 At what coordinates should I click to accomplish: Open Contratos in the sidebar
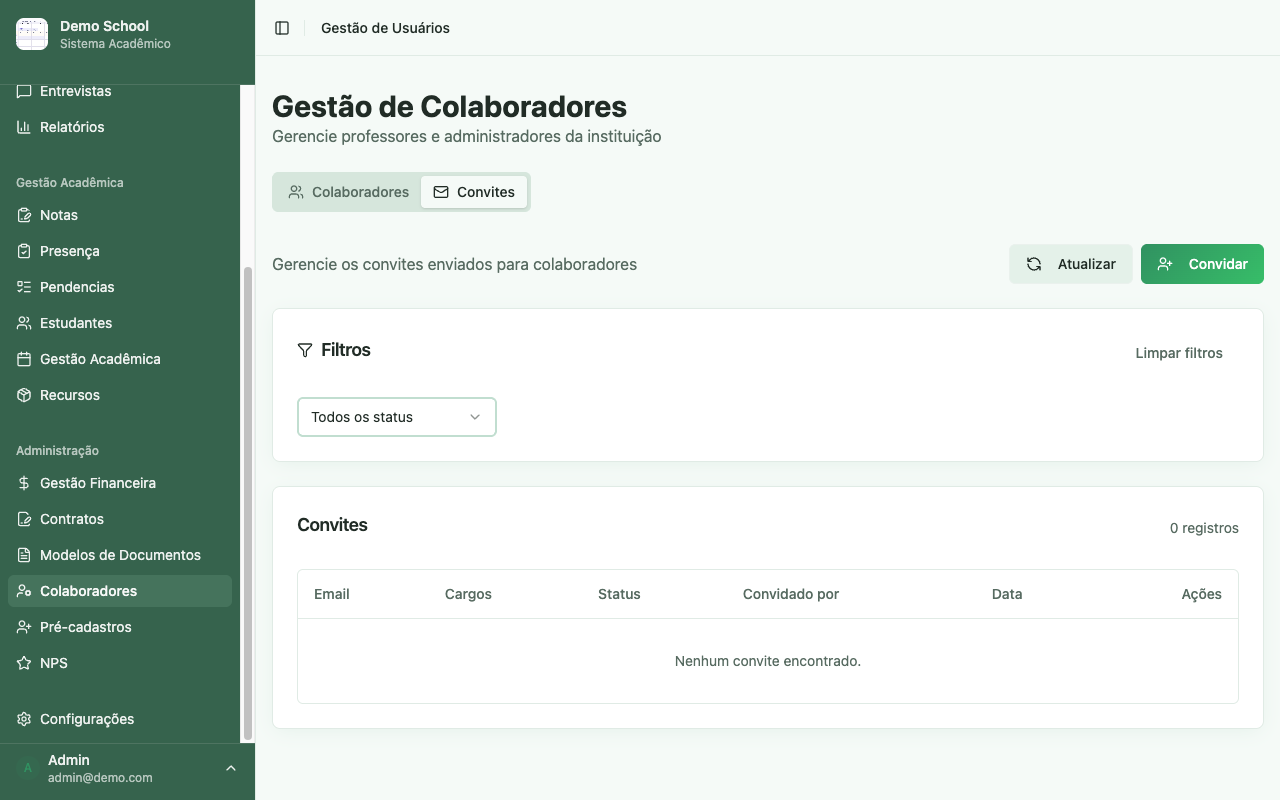pos(120,519)
